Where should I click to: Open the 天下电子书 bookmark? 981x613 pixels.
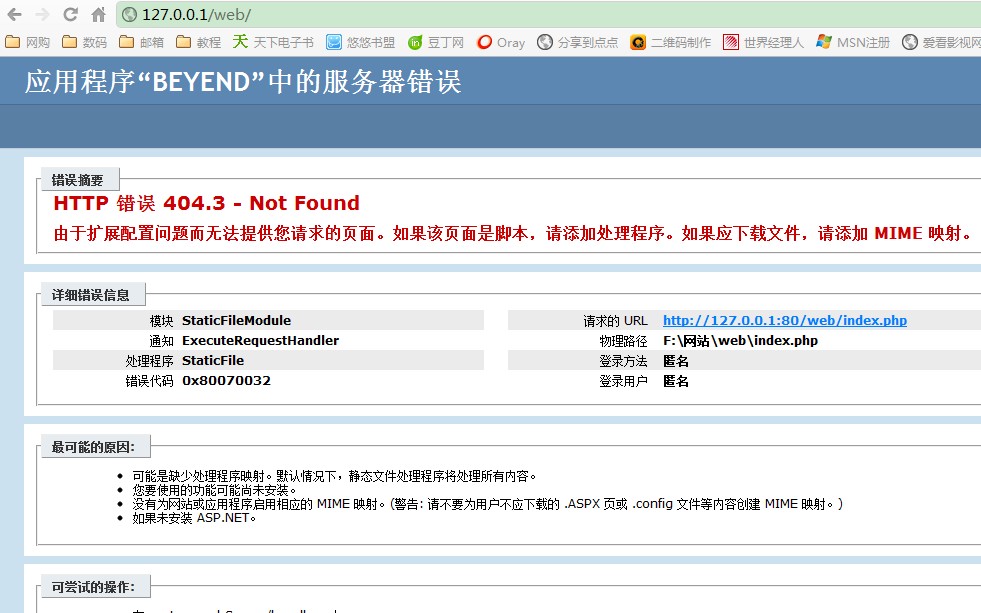(x=273, y=42)
